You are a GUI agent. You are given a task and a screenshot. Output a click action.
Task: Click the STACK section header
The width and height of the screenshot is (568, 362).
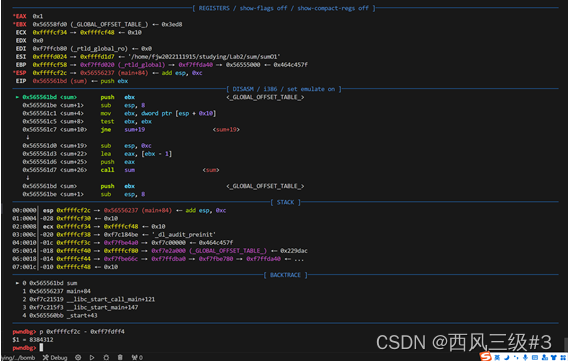click(285, 202)
